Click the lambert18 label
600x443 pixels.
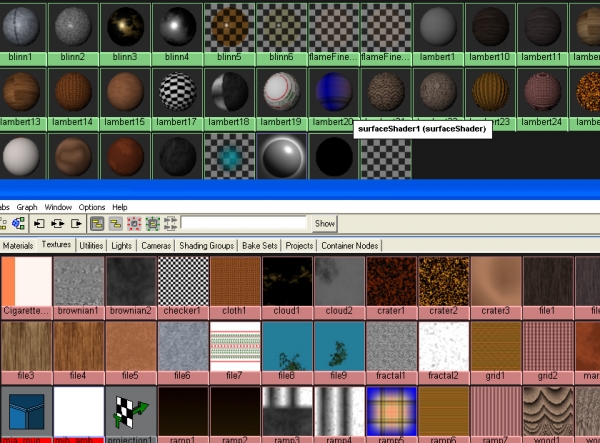229,122
